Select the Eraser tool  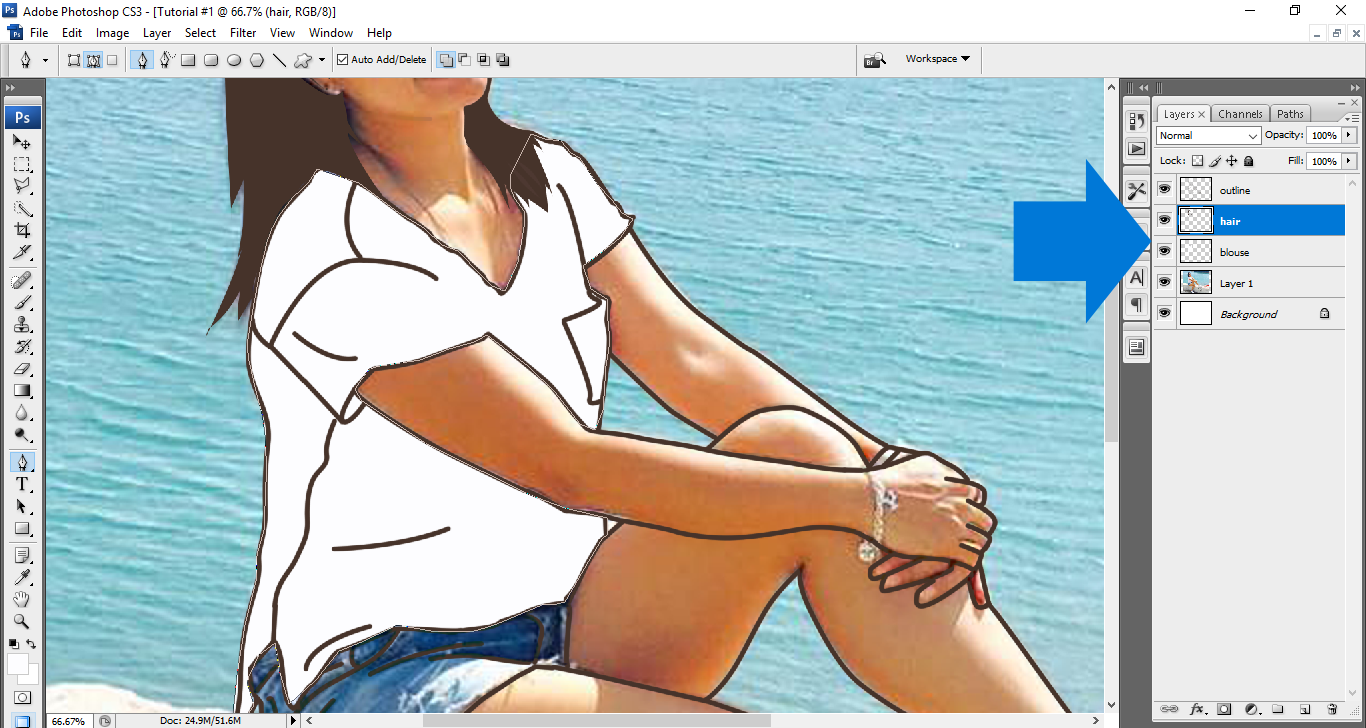(x=22, y=368)
